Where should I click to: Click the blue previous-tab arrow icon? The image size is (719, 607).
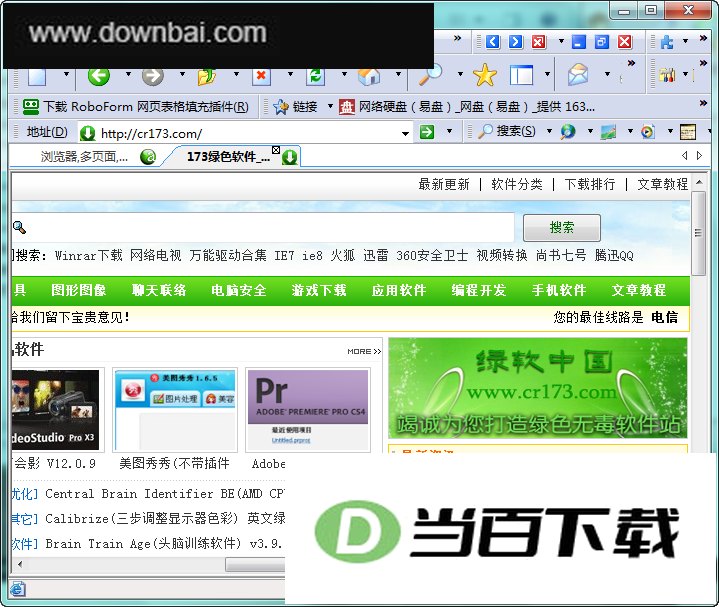pyautogui.click(x=492, y=42)
